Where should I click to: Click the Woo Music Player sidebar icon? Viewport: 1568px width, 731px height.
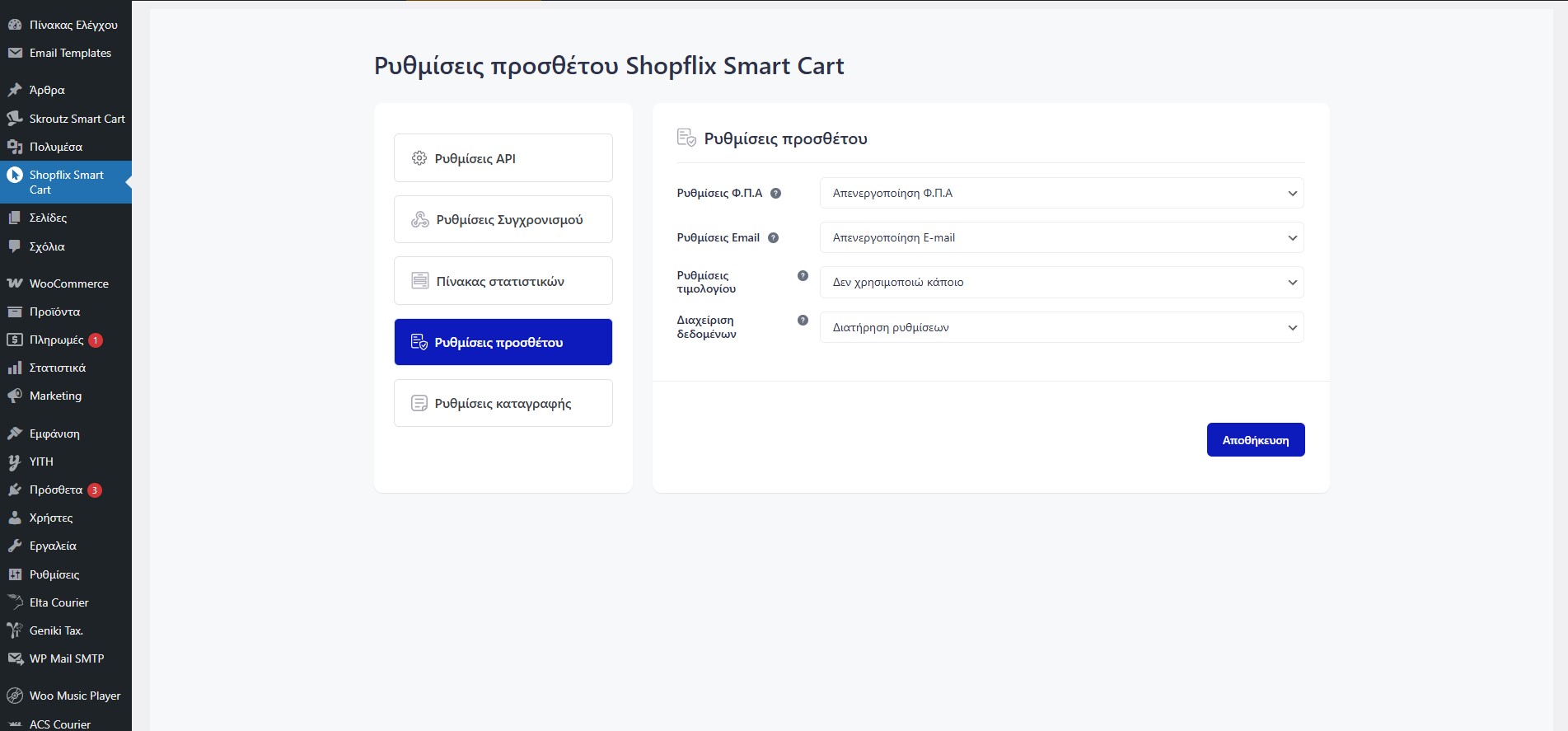(x=15, y=696)
